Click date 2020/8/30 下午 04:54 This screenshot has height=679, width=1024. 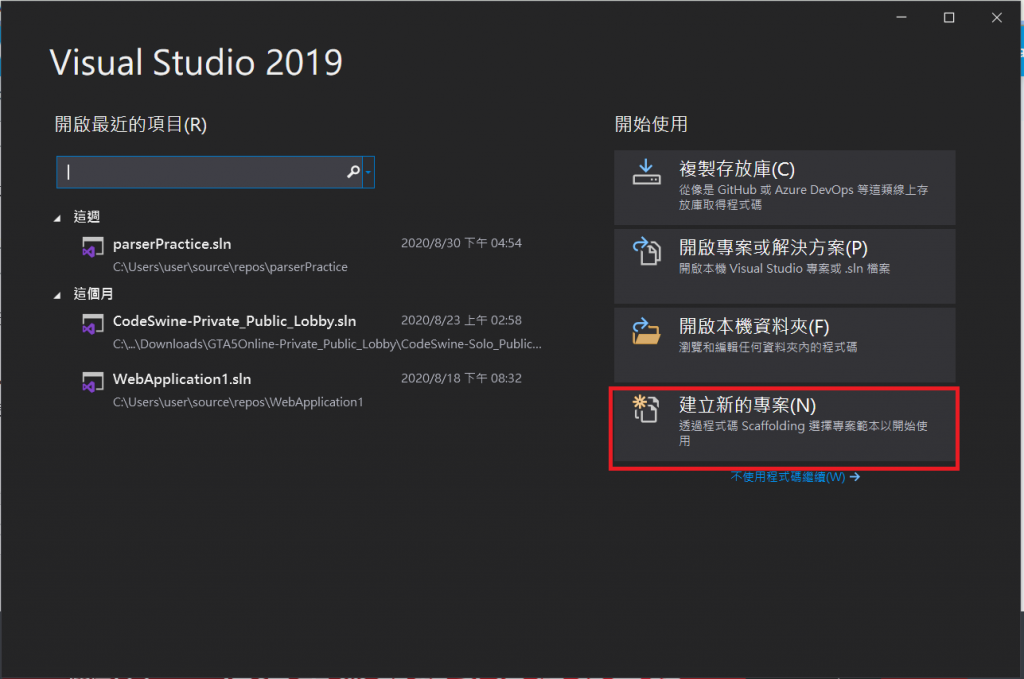(x=461, y=243)
